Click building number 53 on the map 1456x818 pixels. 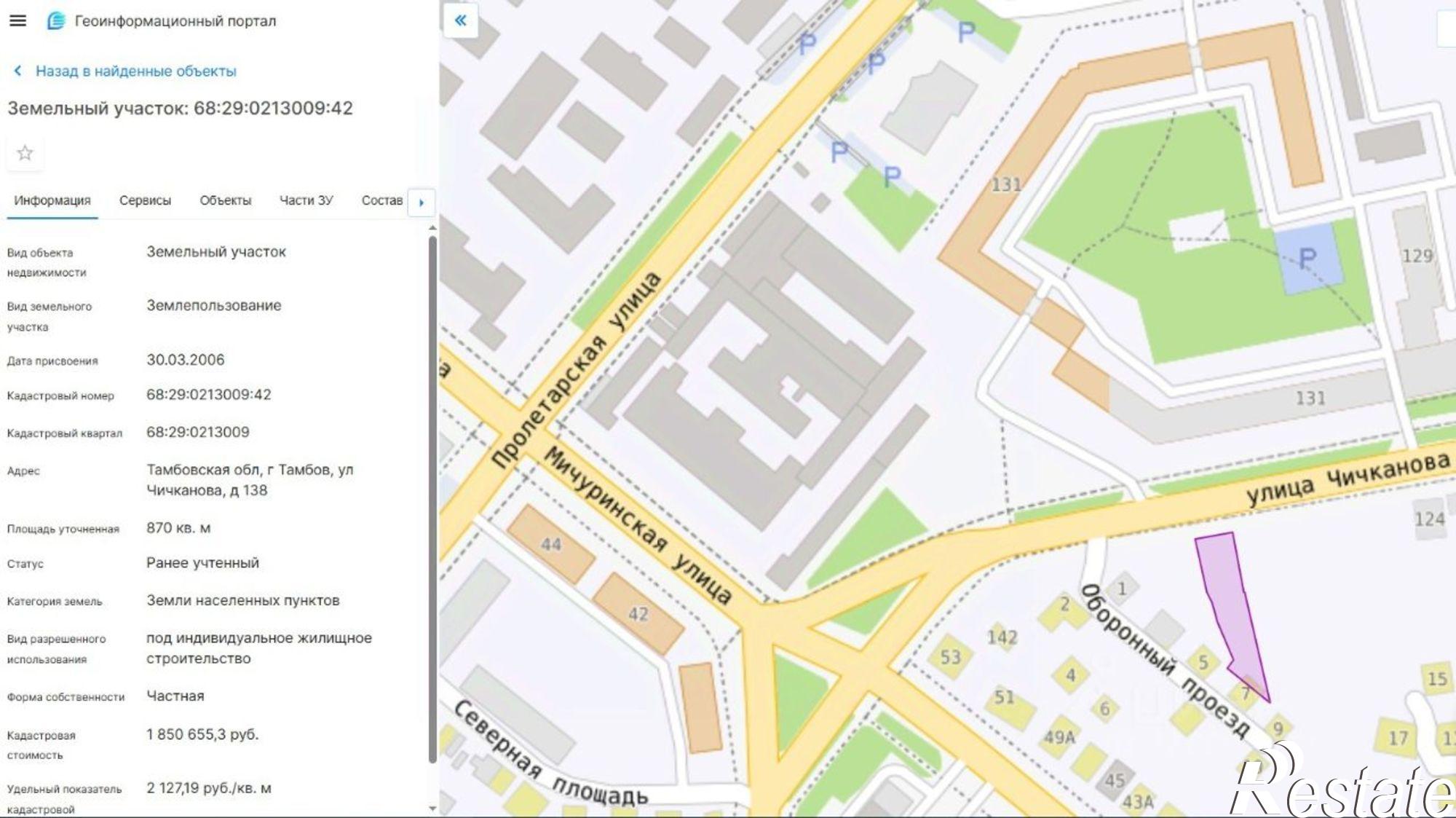pyautogui.click(x=951, y=657)
